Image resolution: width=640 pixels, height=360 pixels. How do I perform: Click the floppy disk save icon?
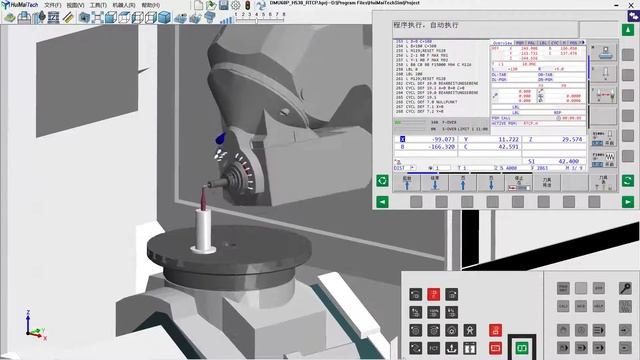click(x=224, y=5)
